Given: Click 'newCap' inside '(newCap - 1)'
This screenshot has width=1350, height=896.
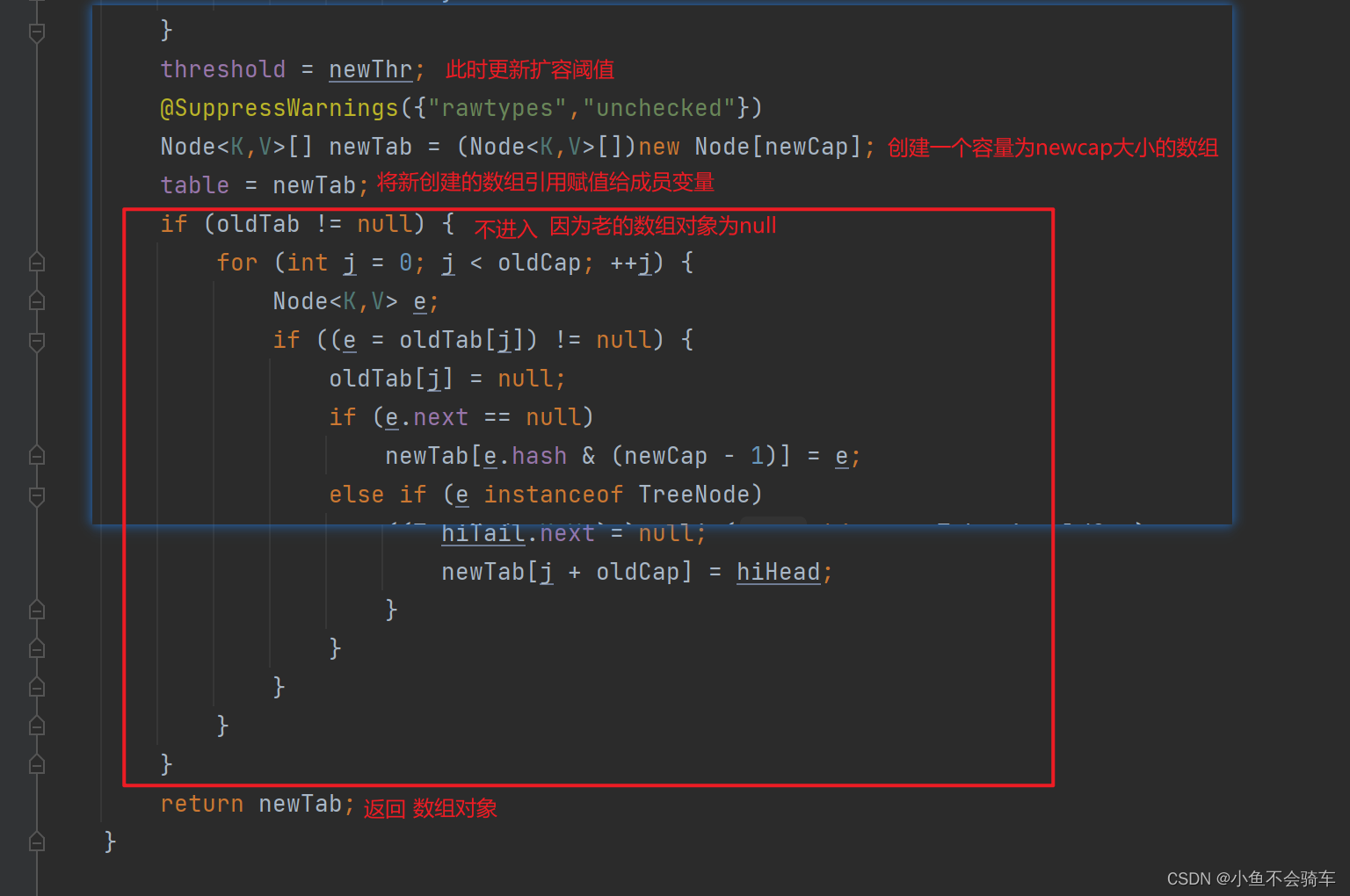Looking at the screenshot, I should click(x=666, y=456).
